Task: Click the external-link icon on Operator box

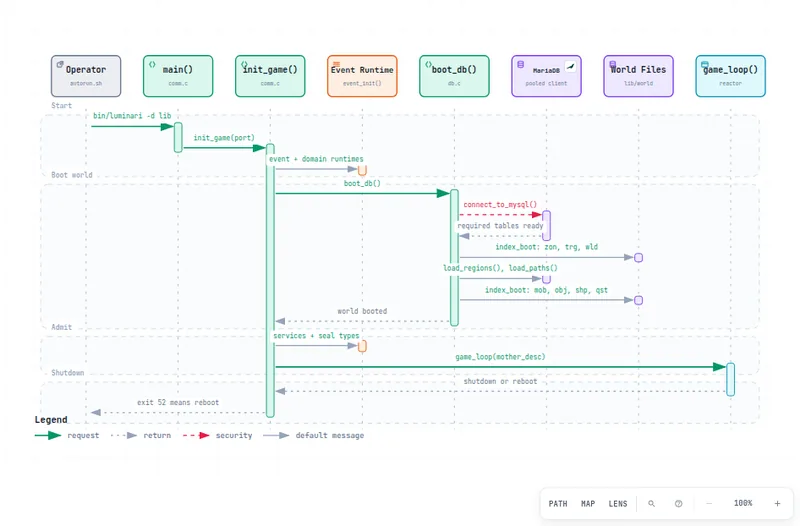Action: 60,64
